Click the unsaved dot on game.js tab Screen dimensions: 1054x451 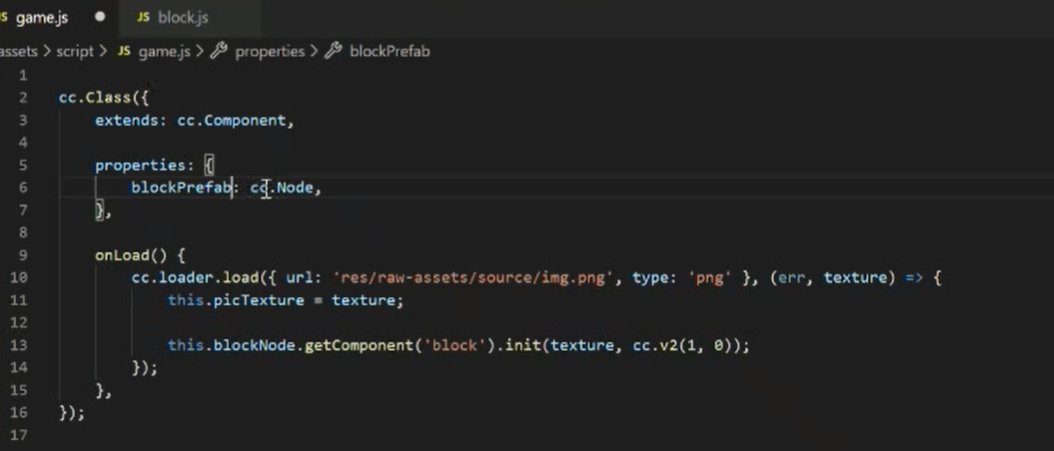click(99, 18)
